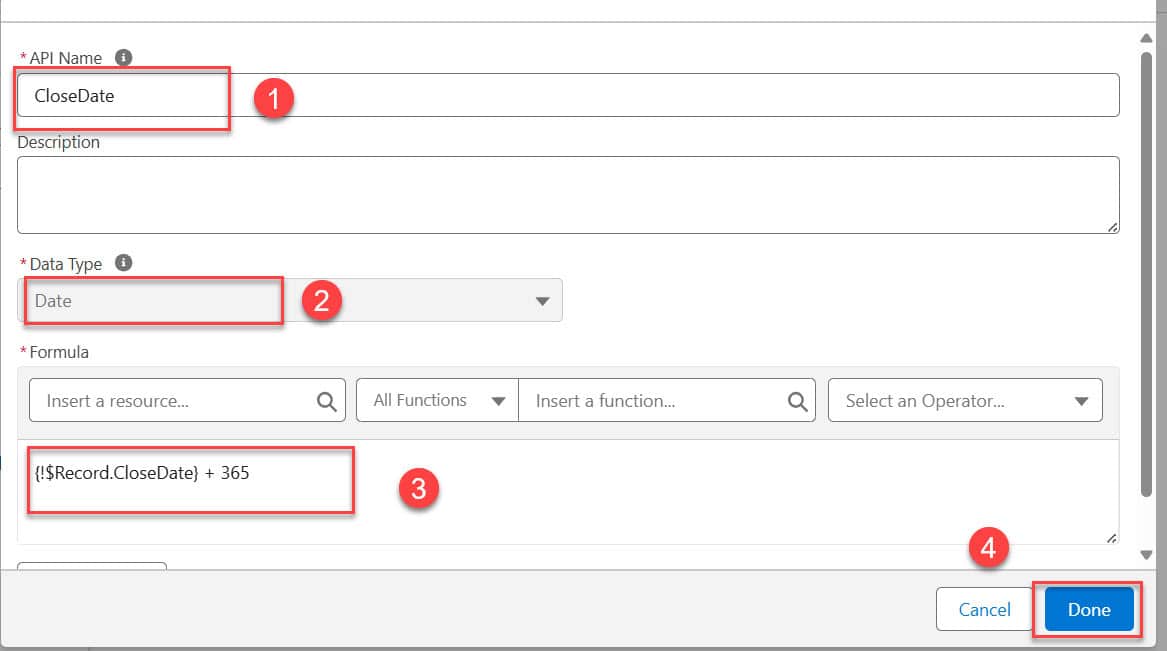Click the resource search magnifier icon

pyautogui.click(x=326, y=401)
